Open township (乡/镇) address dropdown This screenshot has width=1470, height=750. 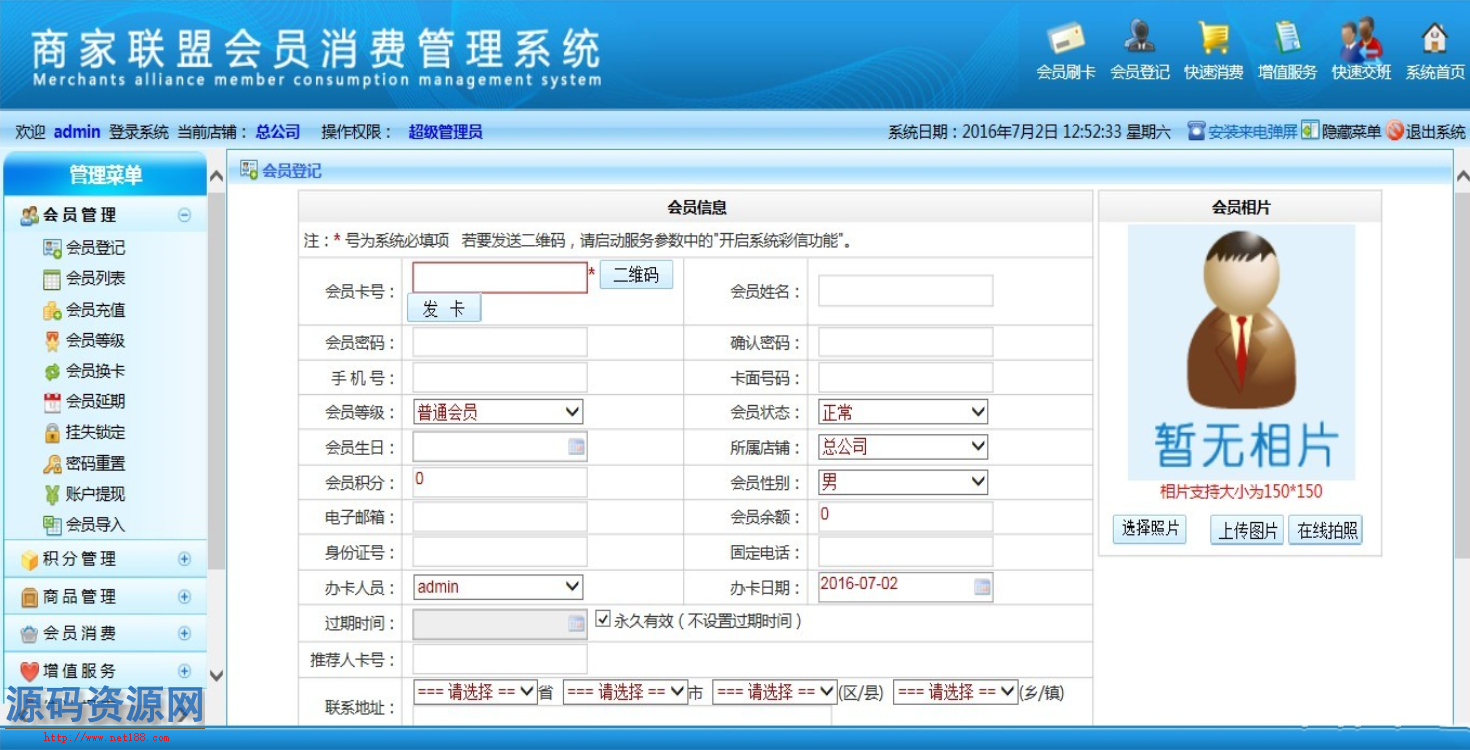[x=955, y=691]
